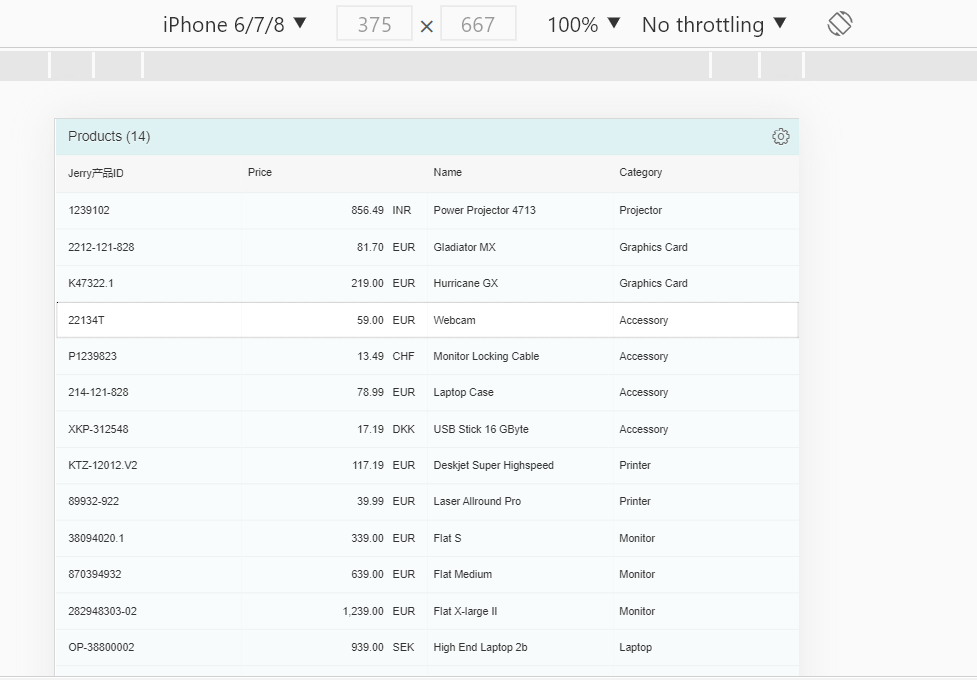Click Monitor Locking Cable name cell
Image resolution: width=977 pixels, height=680 pixels.
(x=486, y=357)
